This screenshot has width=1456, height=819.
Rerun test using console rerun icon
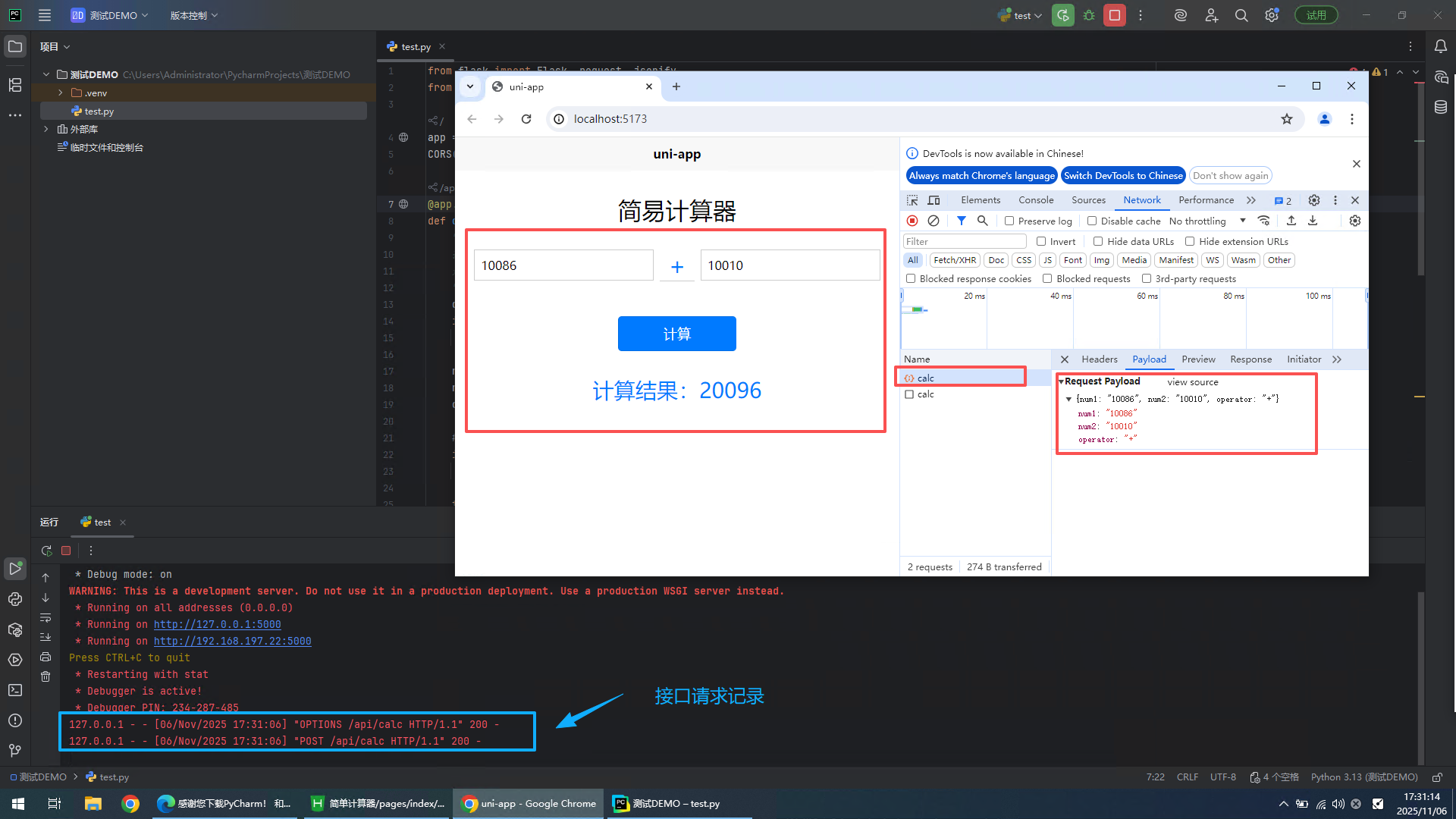tap(46, 551)
